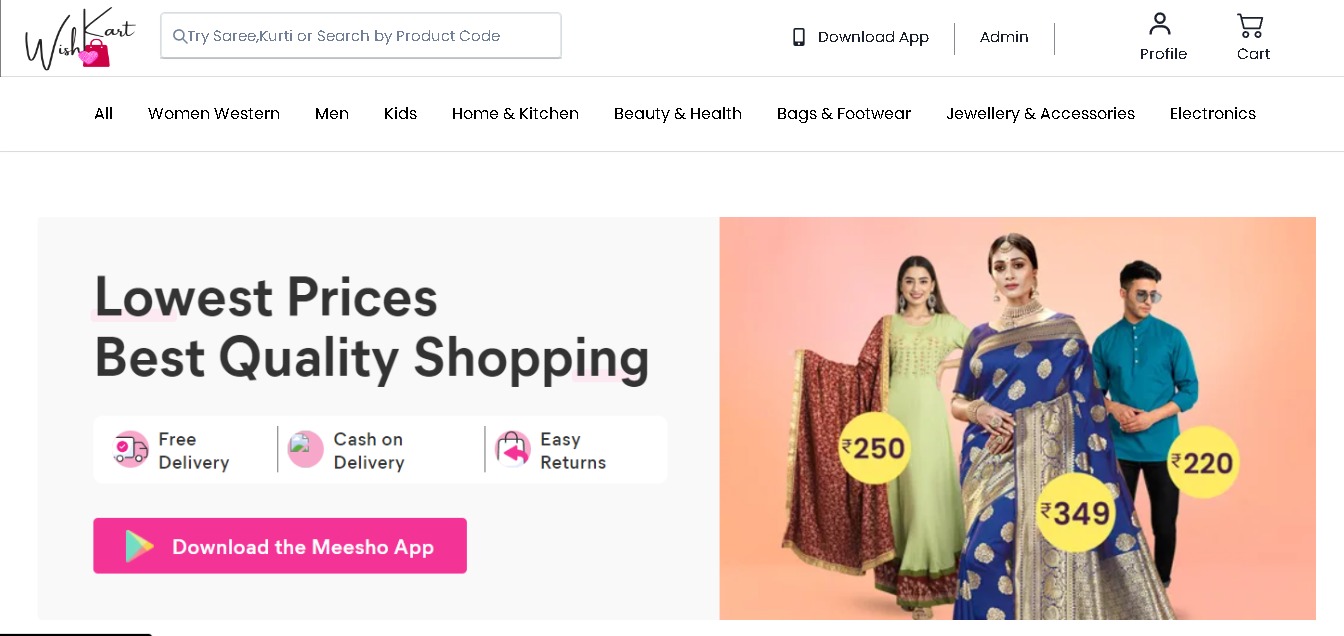This screenshot has width=1344, height=636.
Task: Select the All categories option
Action: coord(103,113)
